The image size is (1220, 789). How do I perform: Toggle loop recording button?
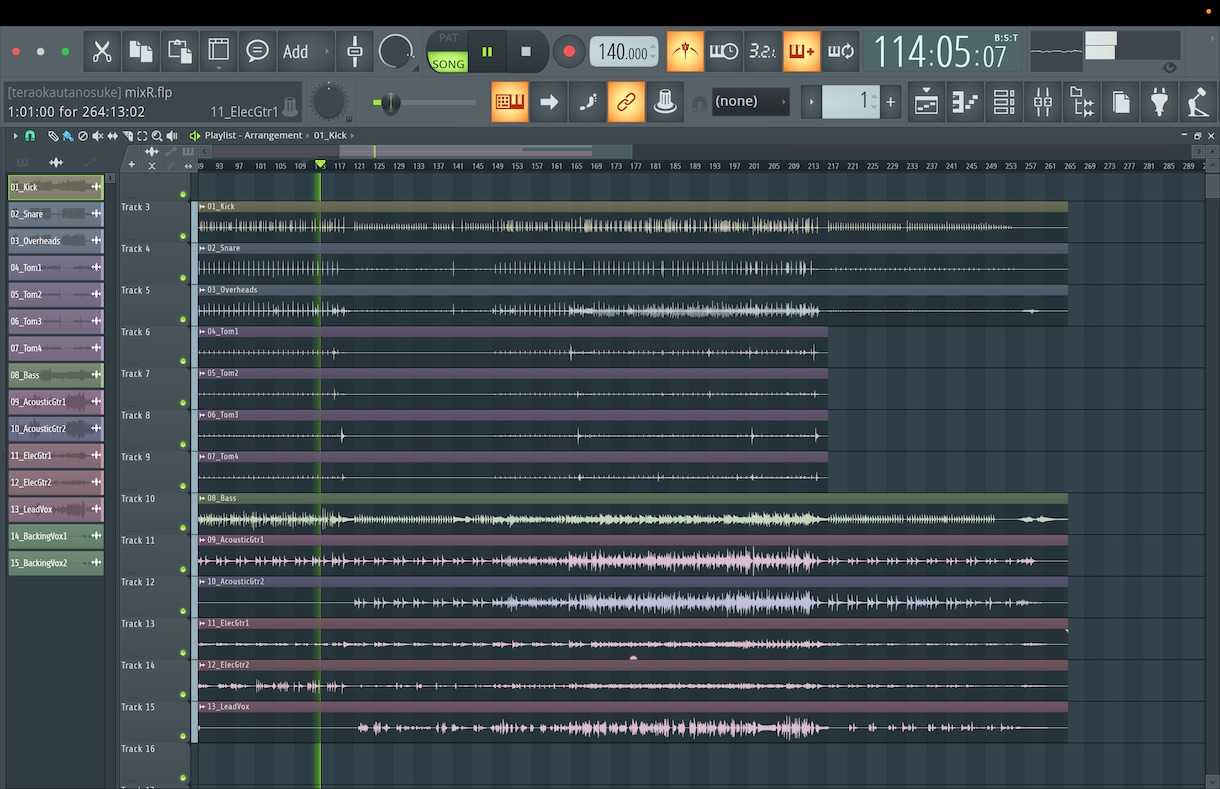841,51
